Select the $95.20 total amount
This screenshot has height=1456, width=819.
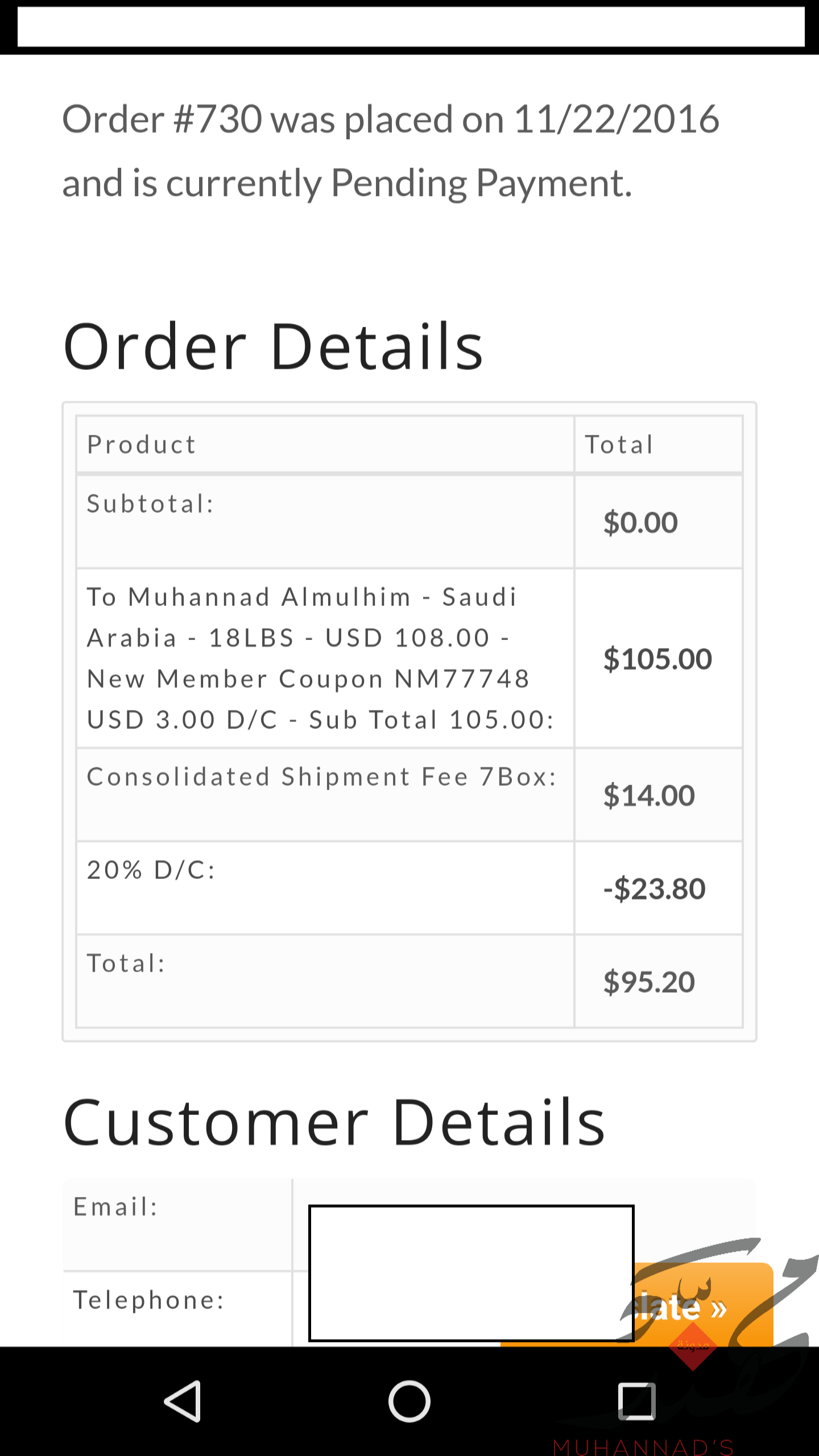coord(649,982)
